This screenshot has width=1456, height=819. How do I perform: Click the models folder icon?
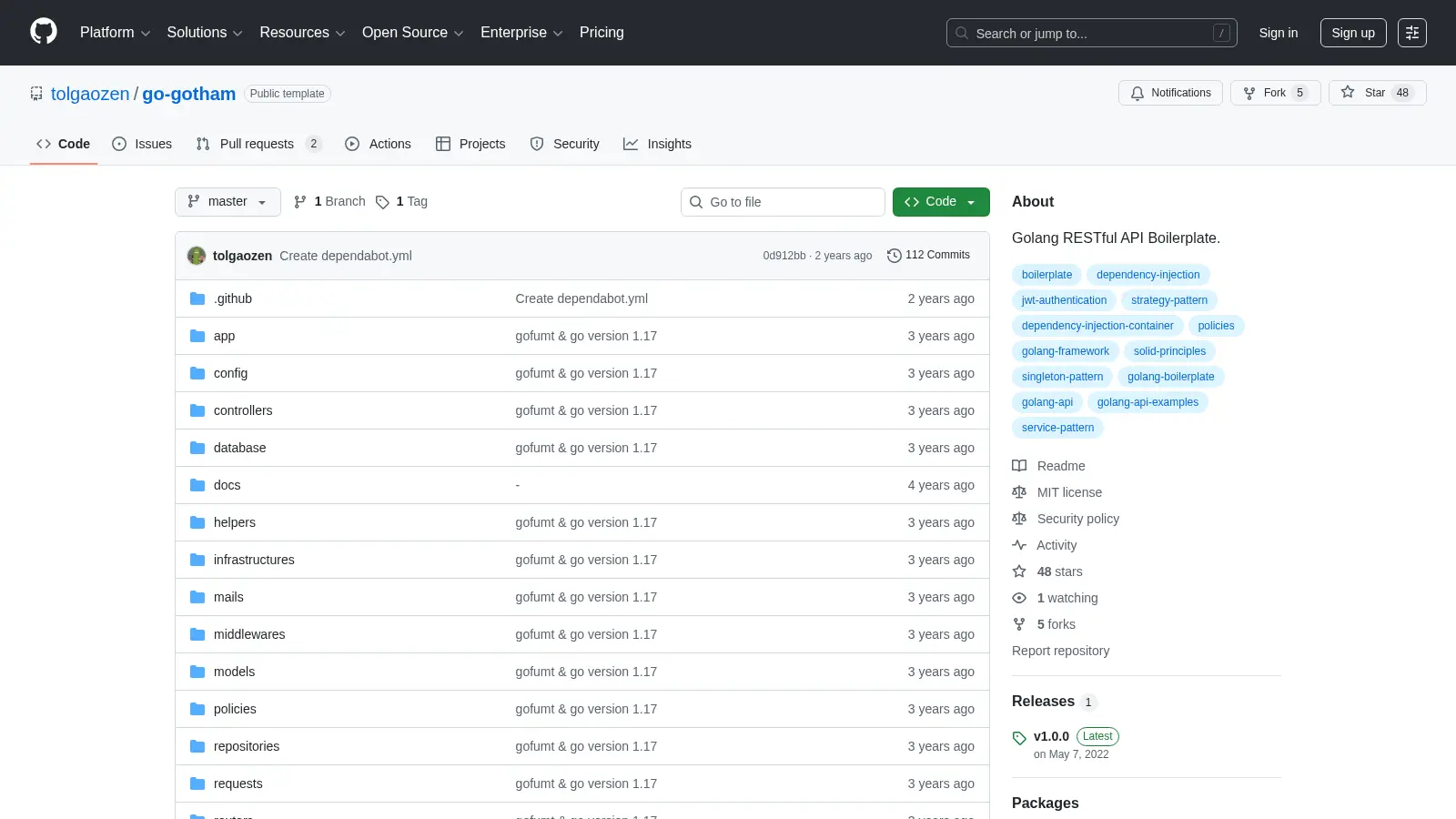(197, 672)
